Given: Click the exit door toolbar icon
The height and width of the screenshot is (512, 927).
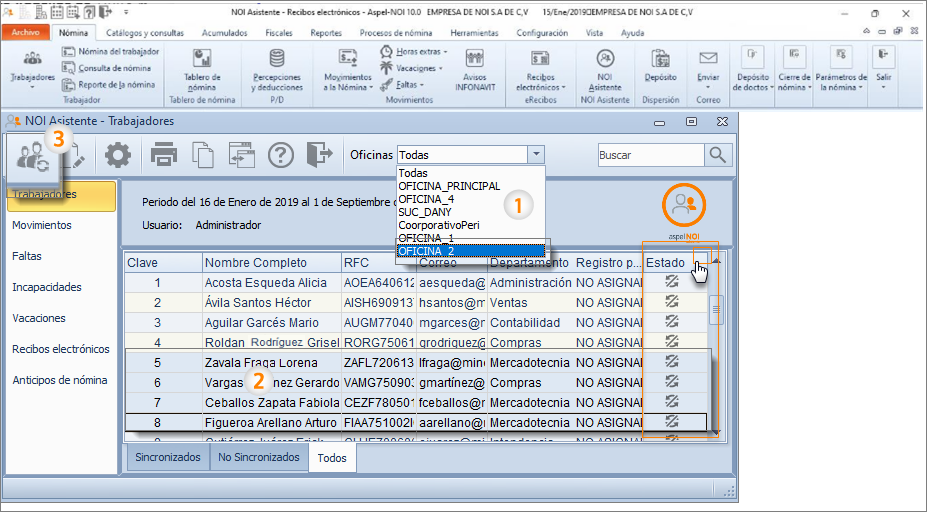Looking at the screenshot, I should (318, 154).
